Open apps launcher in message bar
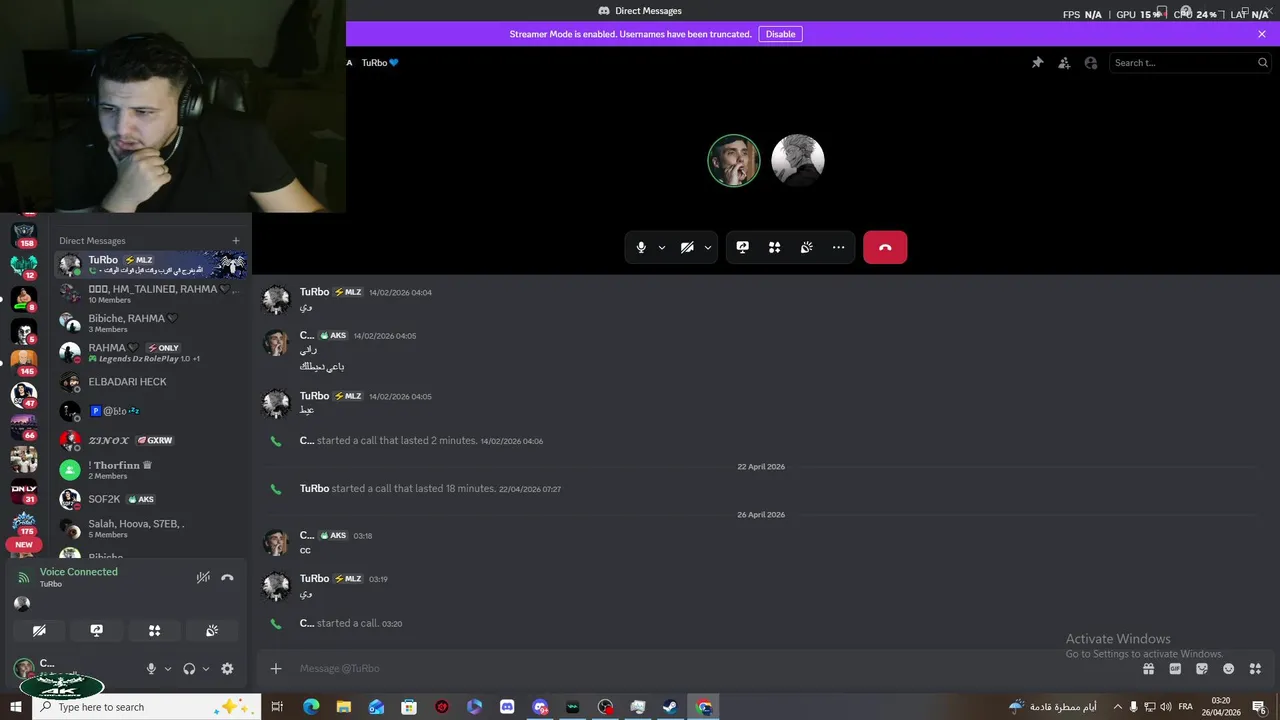 pyautogui.click(x=1255, y=669)
